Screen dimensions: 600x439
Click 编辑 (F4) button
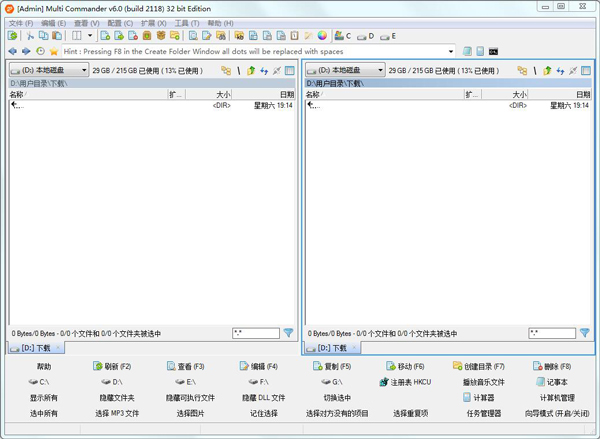[259, 366]
